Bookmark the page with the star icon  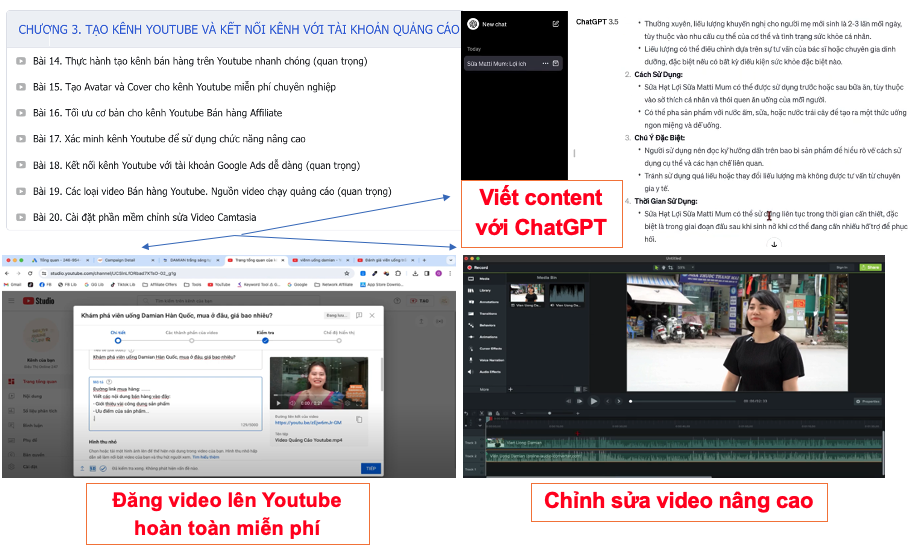[x=347, y=273]
